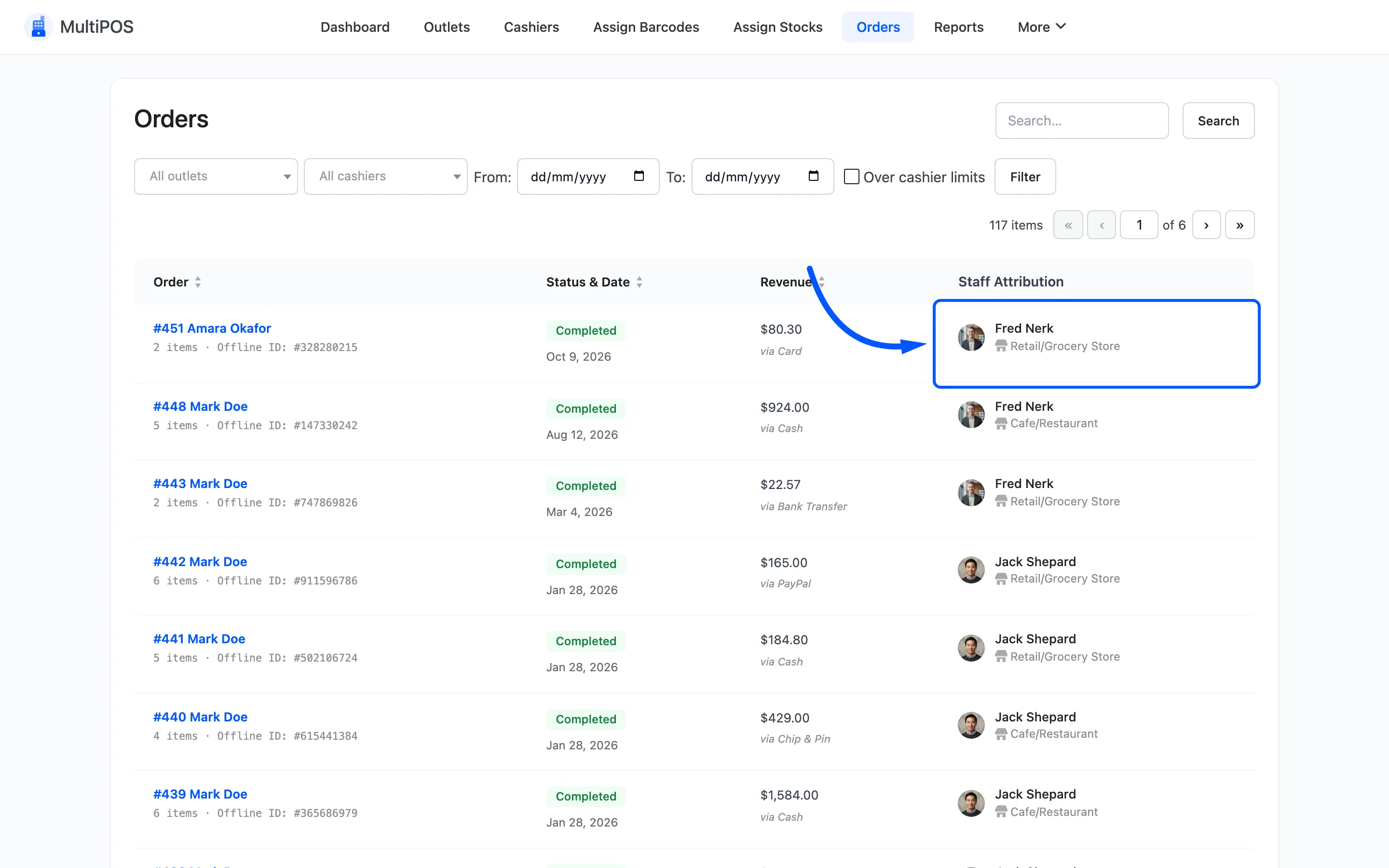Open Assign Barcodes tab

(646, 27)
